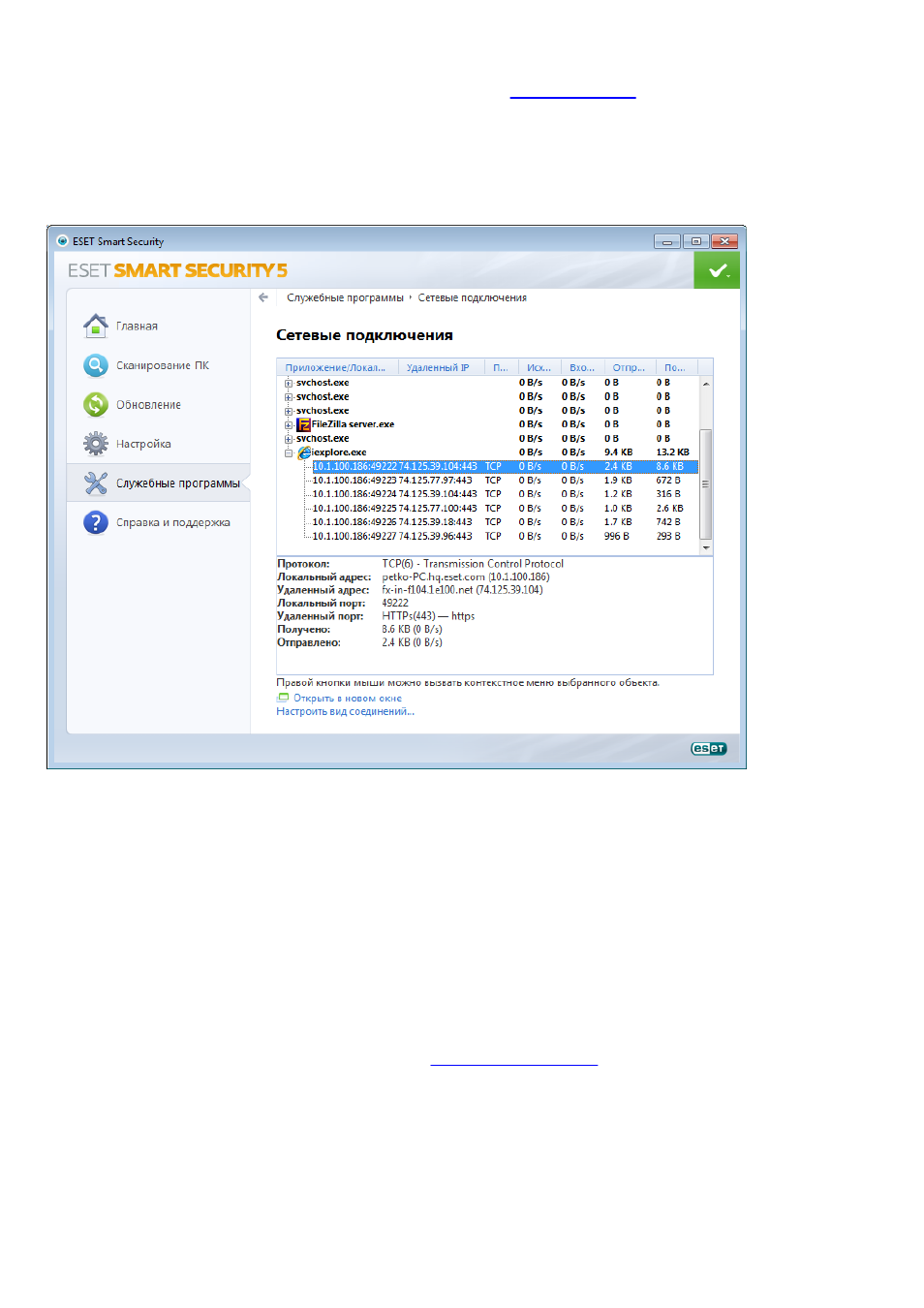Click Служебные программы breadcrumb link
The image size is (924, 1308).
click(345, 297)
